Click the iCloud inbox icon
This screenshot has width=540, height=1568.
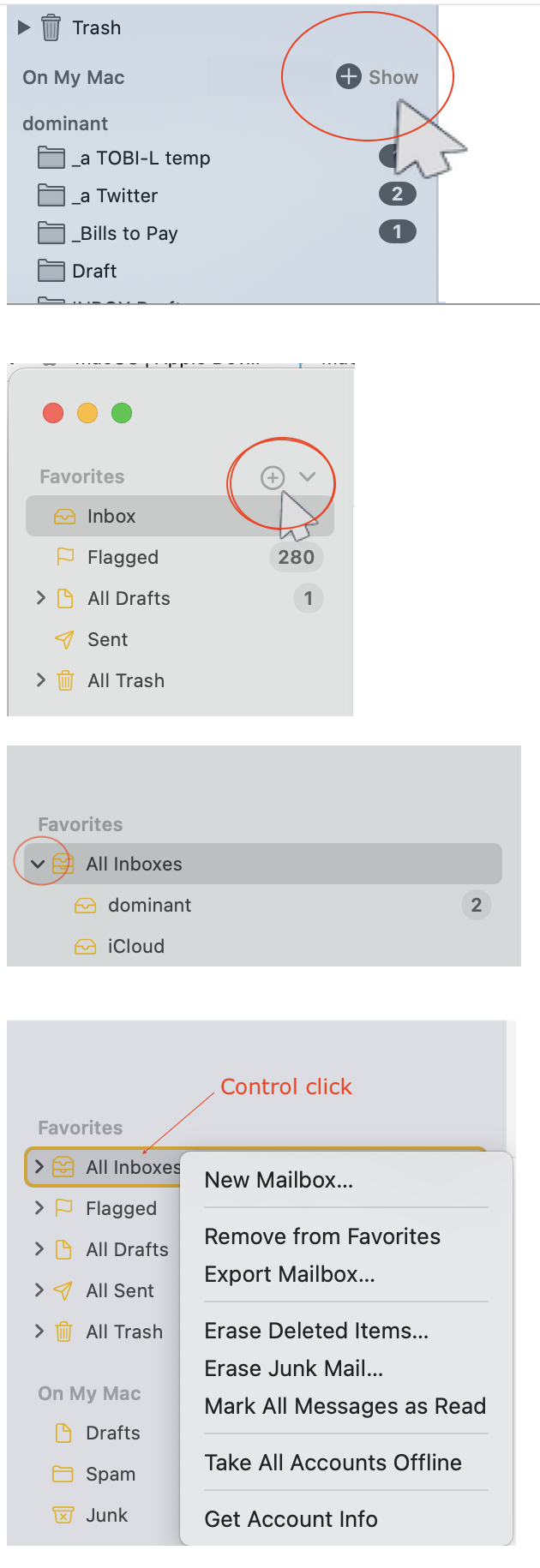(85, 946)
